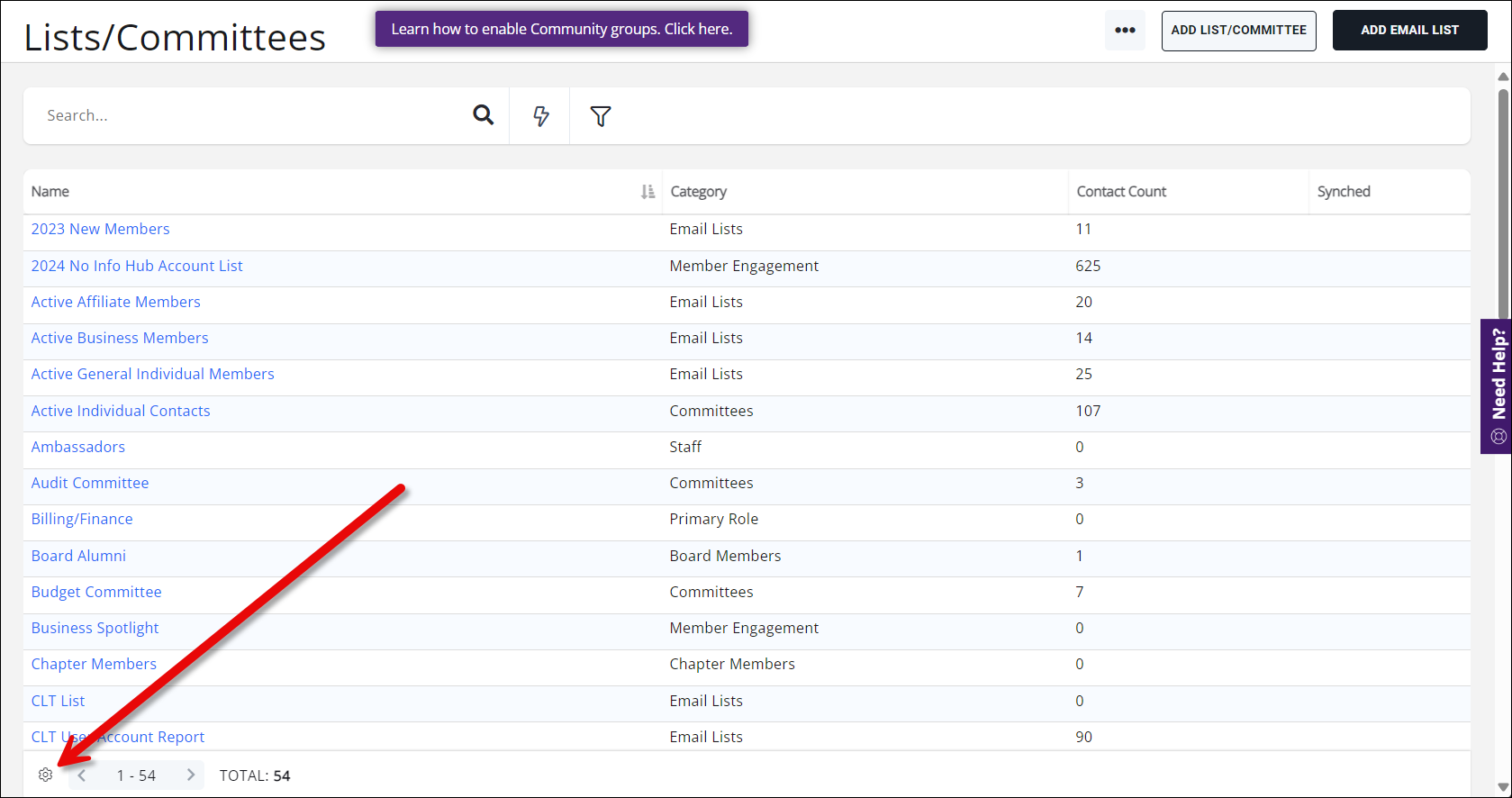This screenshot has width=1512, height=798.
Task: Open the Need Help side tab
Action: [1498, 385]
